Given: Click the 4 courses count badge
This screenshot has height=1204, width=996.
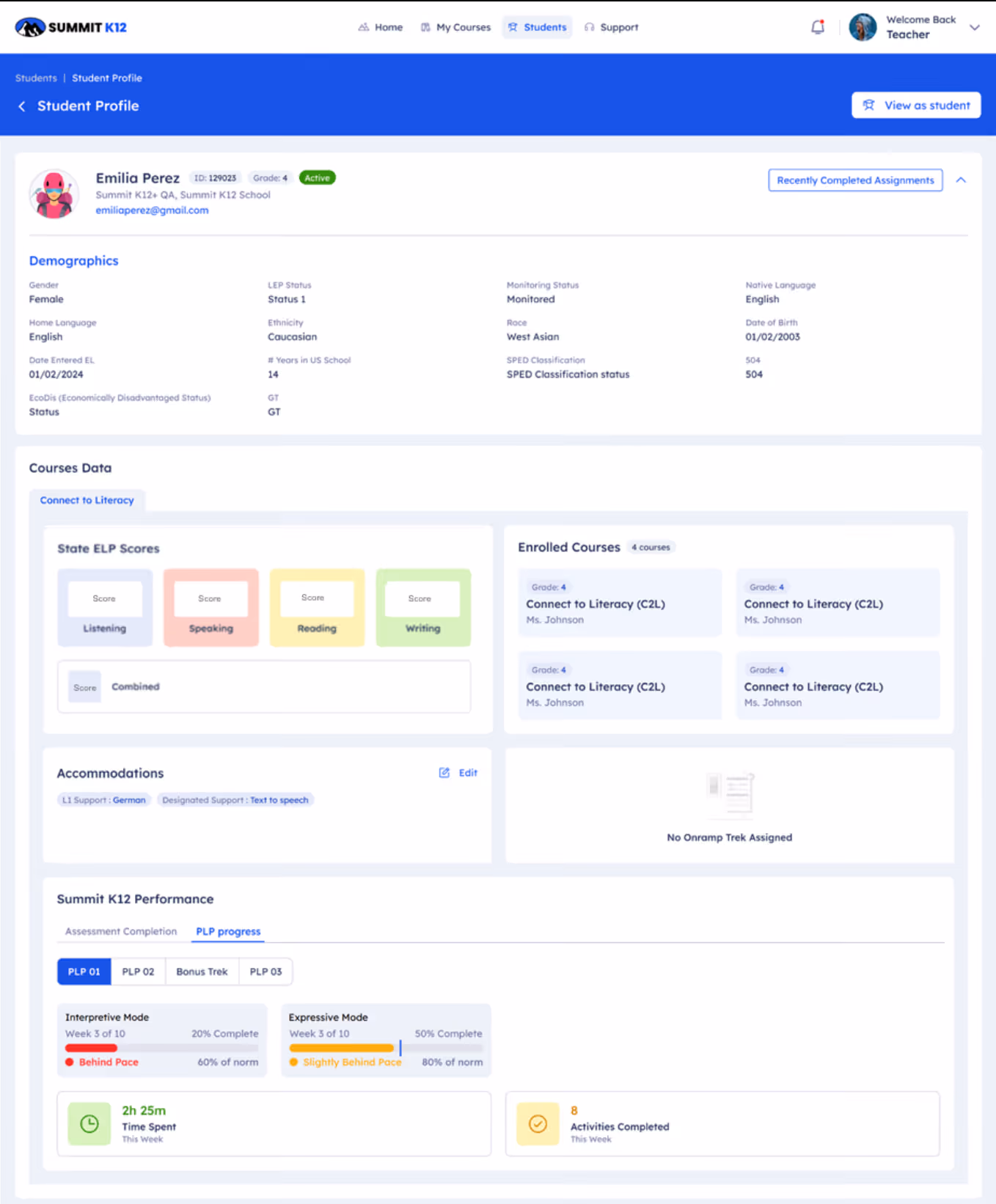Looking at the screenshot, I should pyautogui.click(x=651, y=548).
